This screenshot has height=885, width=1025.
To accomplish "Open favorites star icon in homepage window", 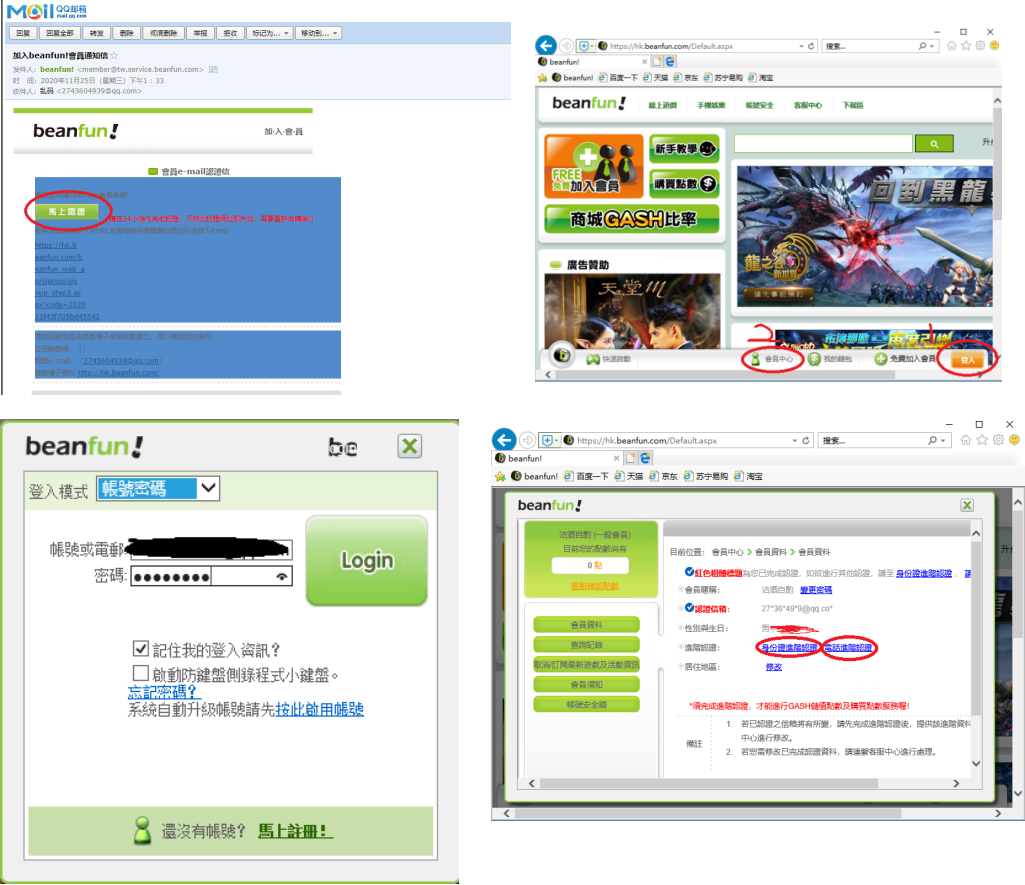I will coord(966,46).
